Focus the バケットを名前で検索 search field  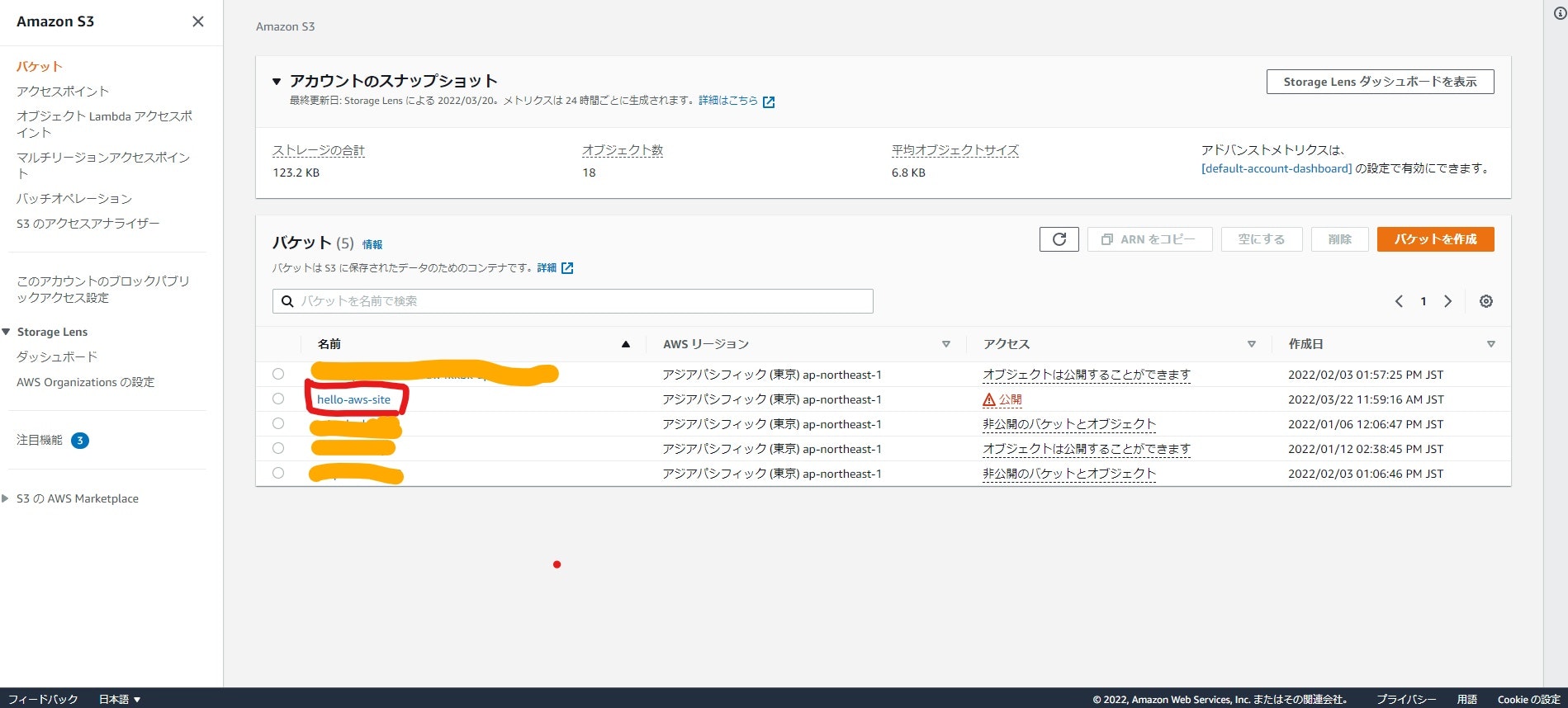click(x=573, y=301)
